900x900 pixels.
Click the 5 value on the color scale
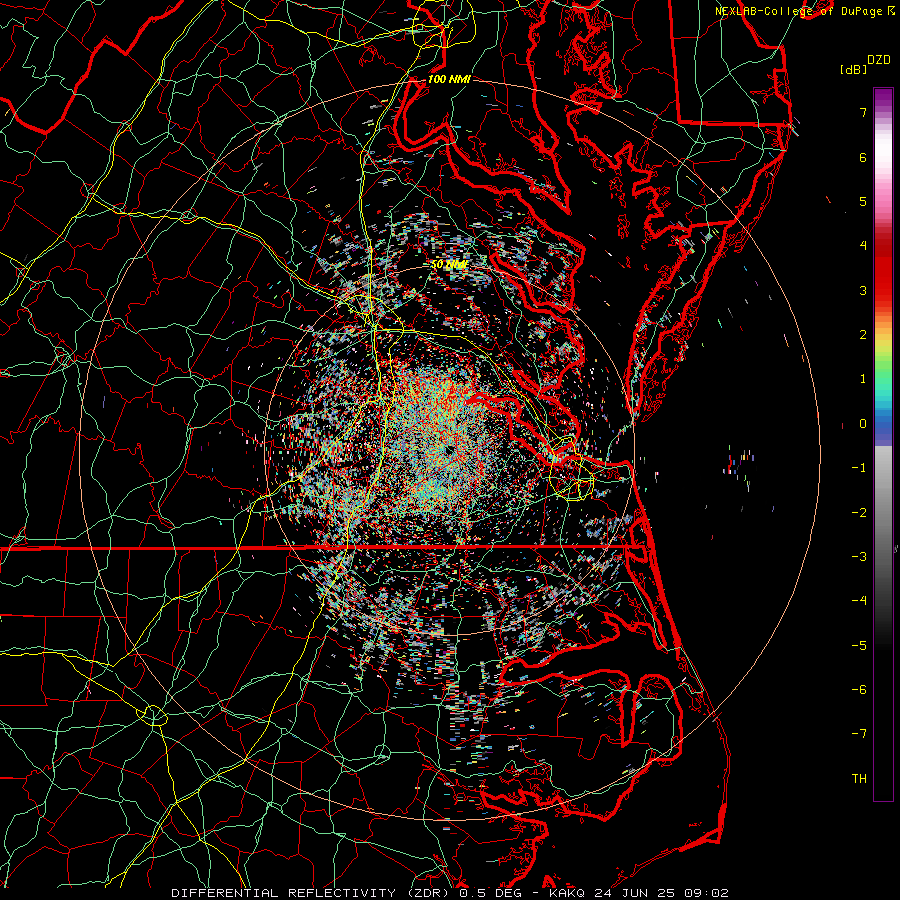[x=863, y=201]
